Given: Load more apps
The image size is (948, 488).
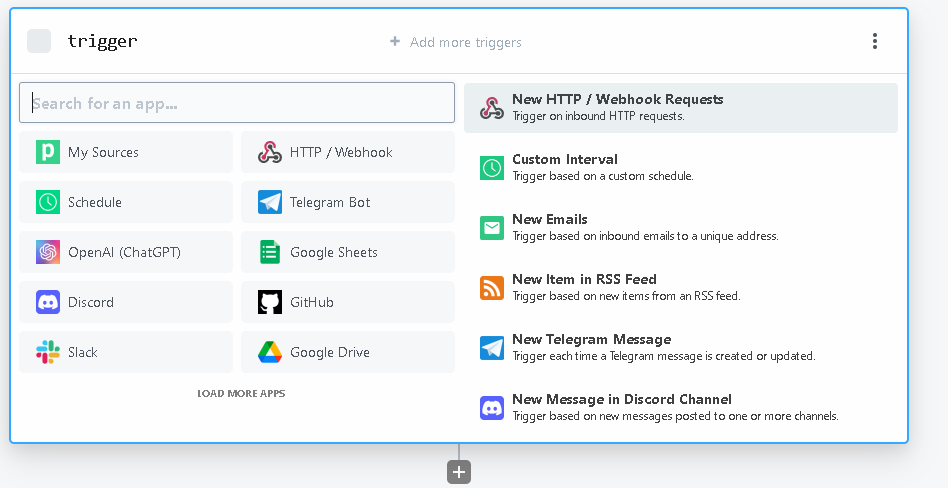Looking at the screenshot, I should 241,393.
